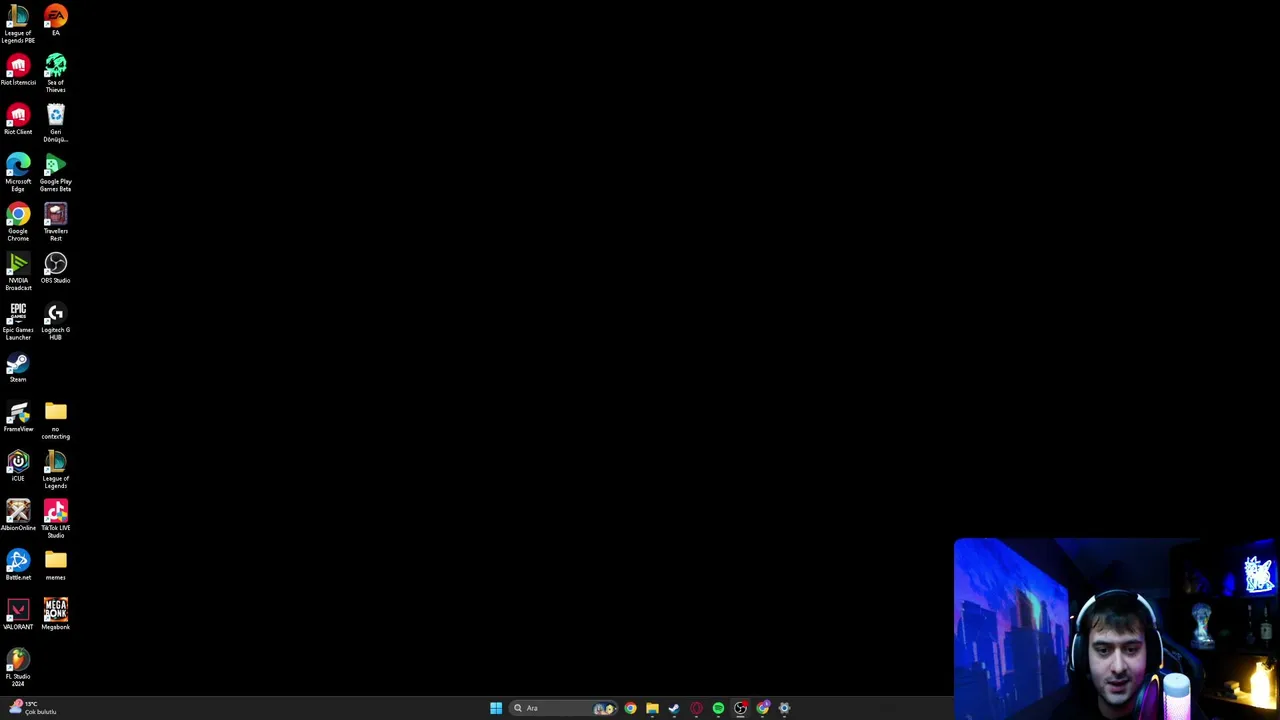
Task: Open File Explorer from the taskbar
Action: coord(652,708)
